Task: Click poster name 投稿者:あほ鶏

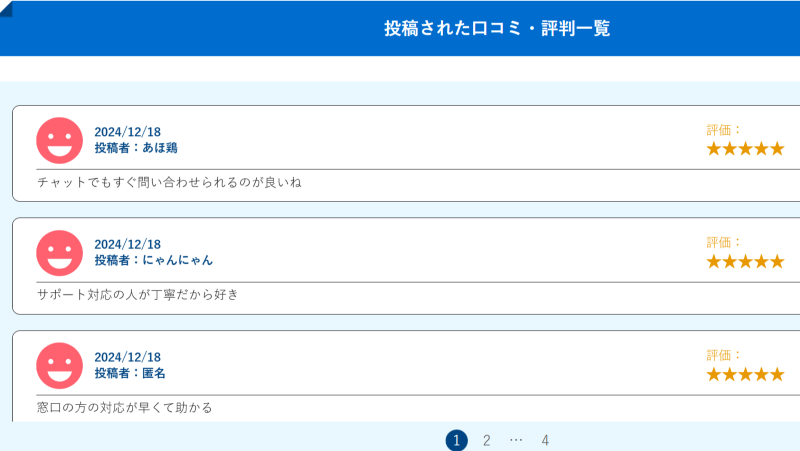Action: click(136, 148)
